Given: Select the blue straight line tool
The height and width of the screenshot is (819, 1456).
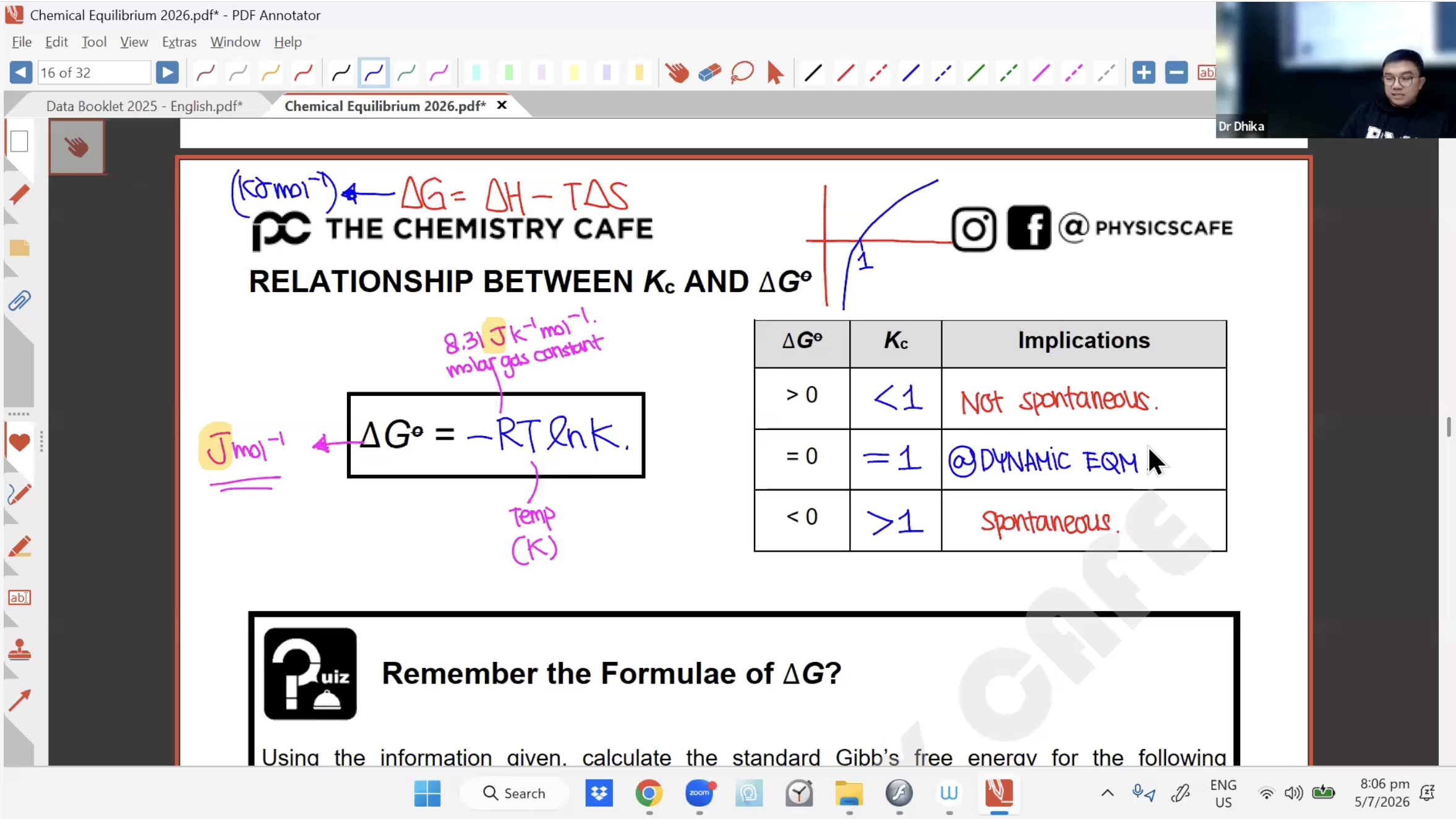Looking at the screenshot, I should 910,73.
